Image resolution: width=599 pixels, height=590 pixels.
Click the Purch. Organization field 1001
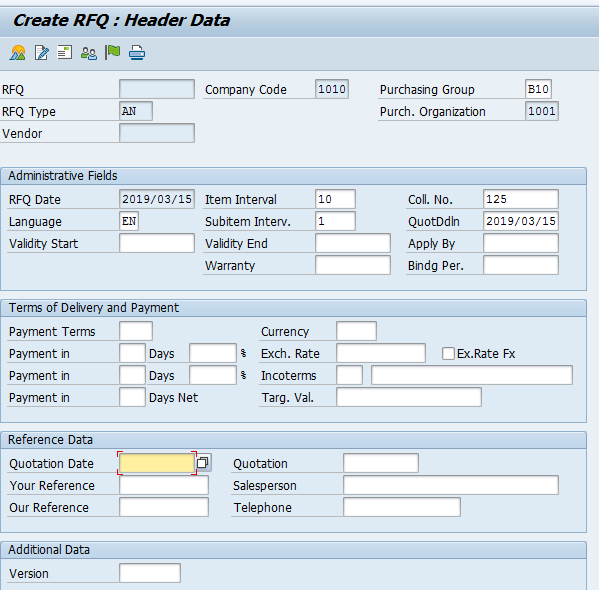click(x=542, y=111)
